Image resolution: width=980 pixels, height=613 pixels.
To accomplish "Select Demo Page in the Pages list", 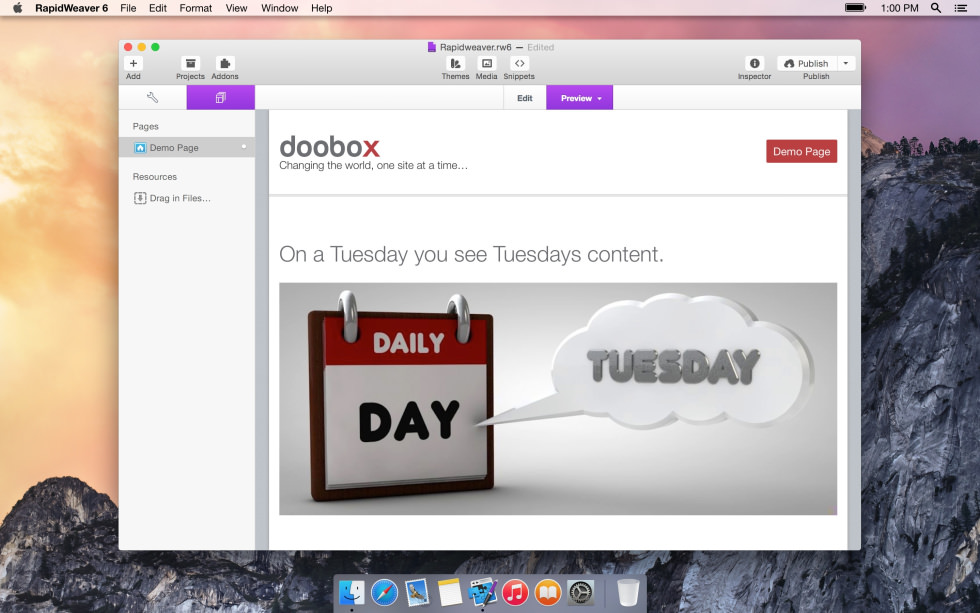I will tap(186, 147).
